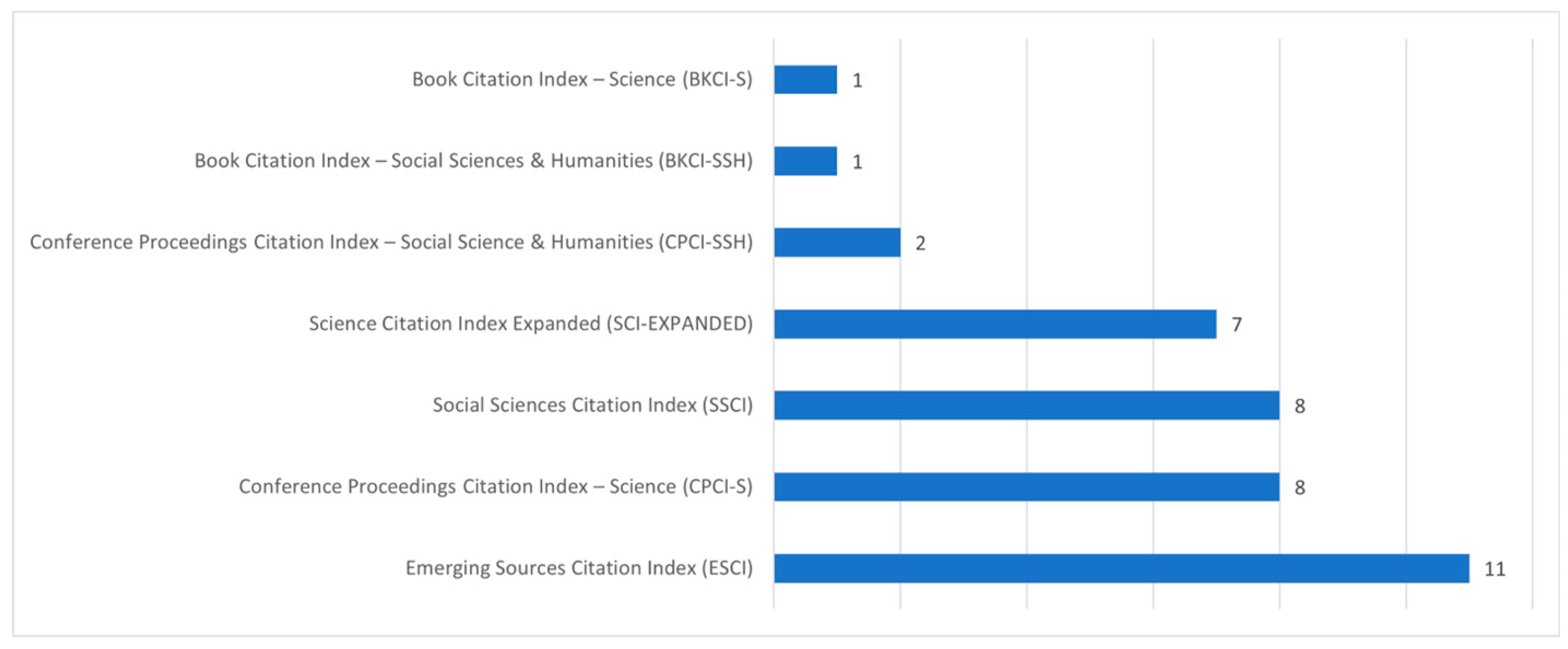
Task: Select the 'Book Citation Index – Social Sciences & Humanities' label
Action: click(473, 161)
